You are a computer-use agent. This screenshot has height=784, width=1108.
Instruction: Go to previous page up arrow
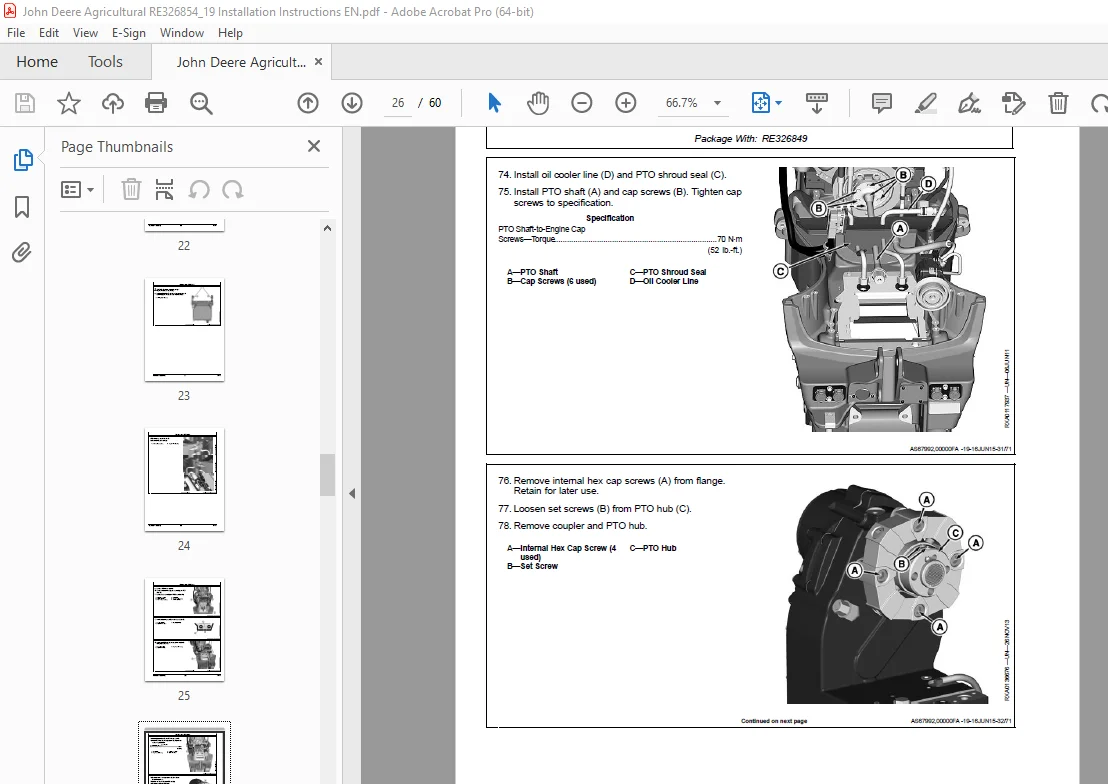[x=307, y=103]
